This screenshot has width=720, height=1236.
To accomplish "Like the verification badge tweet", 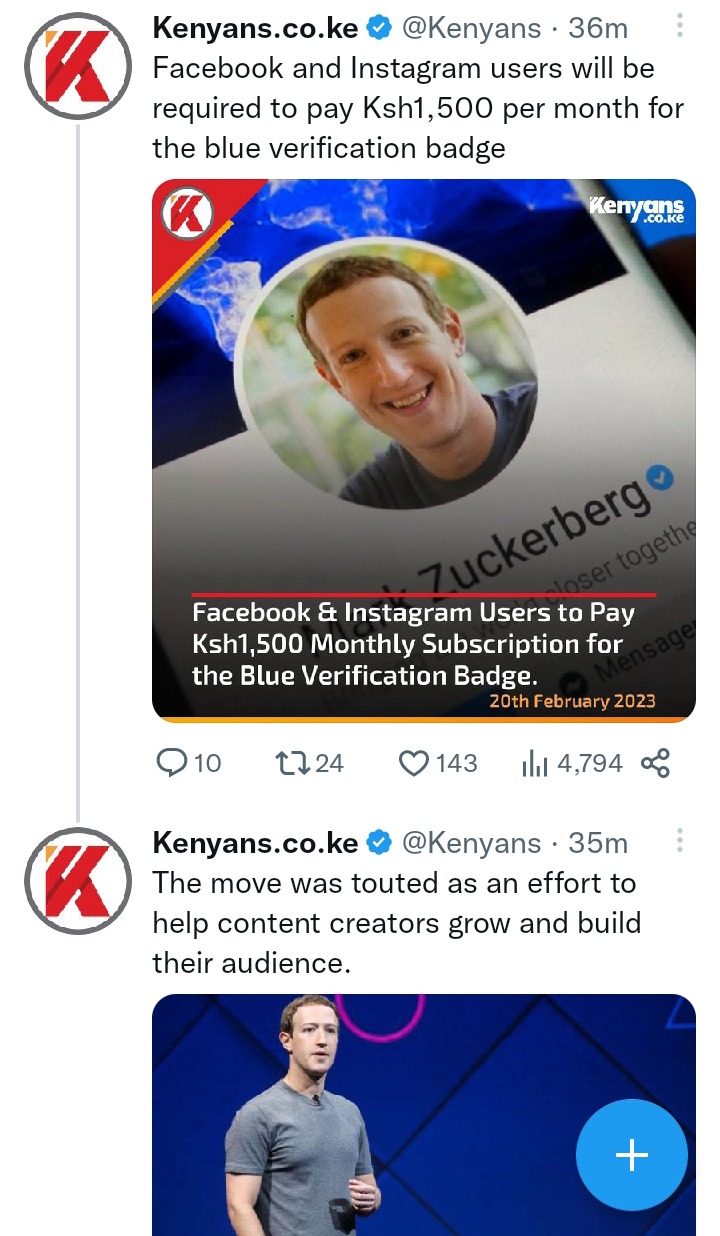I will pyautogui.click(x=414, y=764).
